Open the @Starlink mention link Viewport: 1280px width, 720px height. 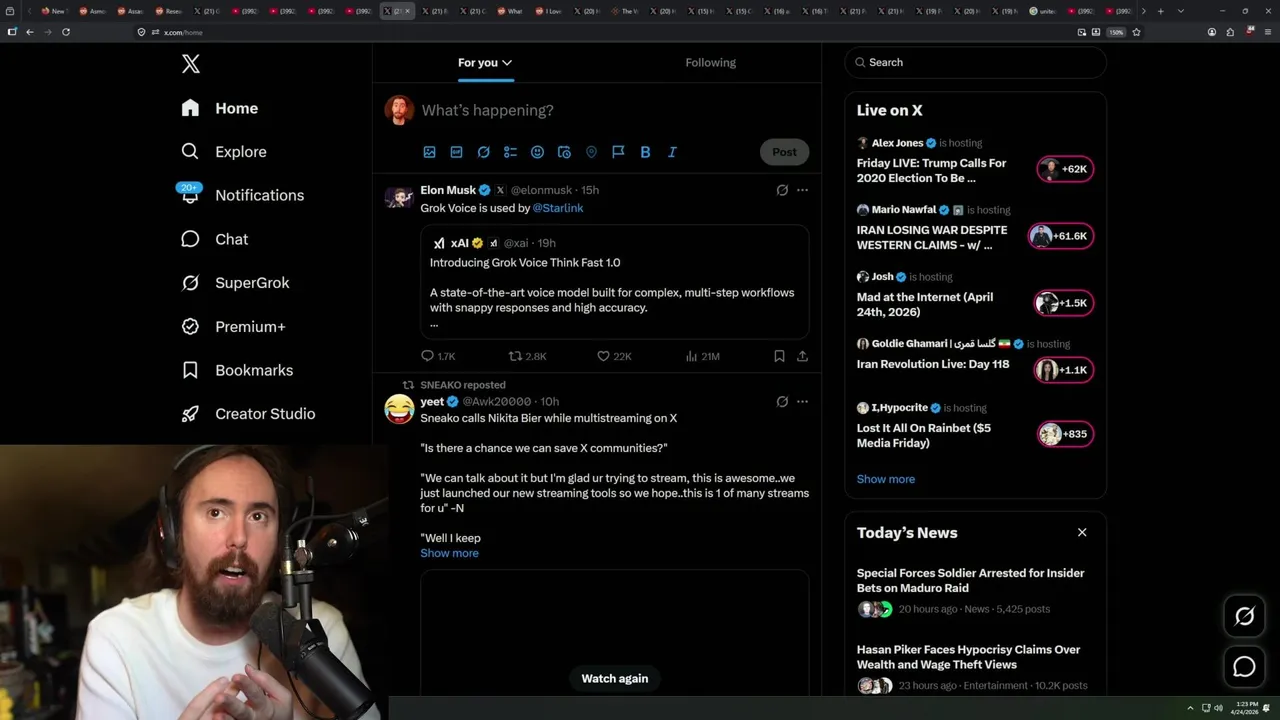tap(558, 208)
